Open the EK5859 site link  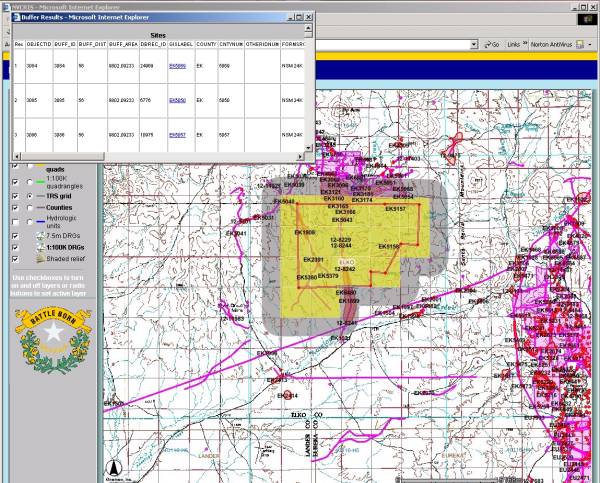click(177, 66)
